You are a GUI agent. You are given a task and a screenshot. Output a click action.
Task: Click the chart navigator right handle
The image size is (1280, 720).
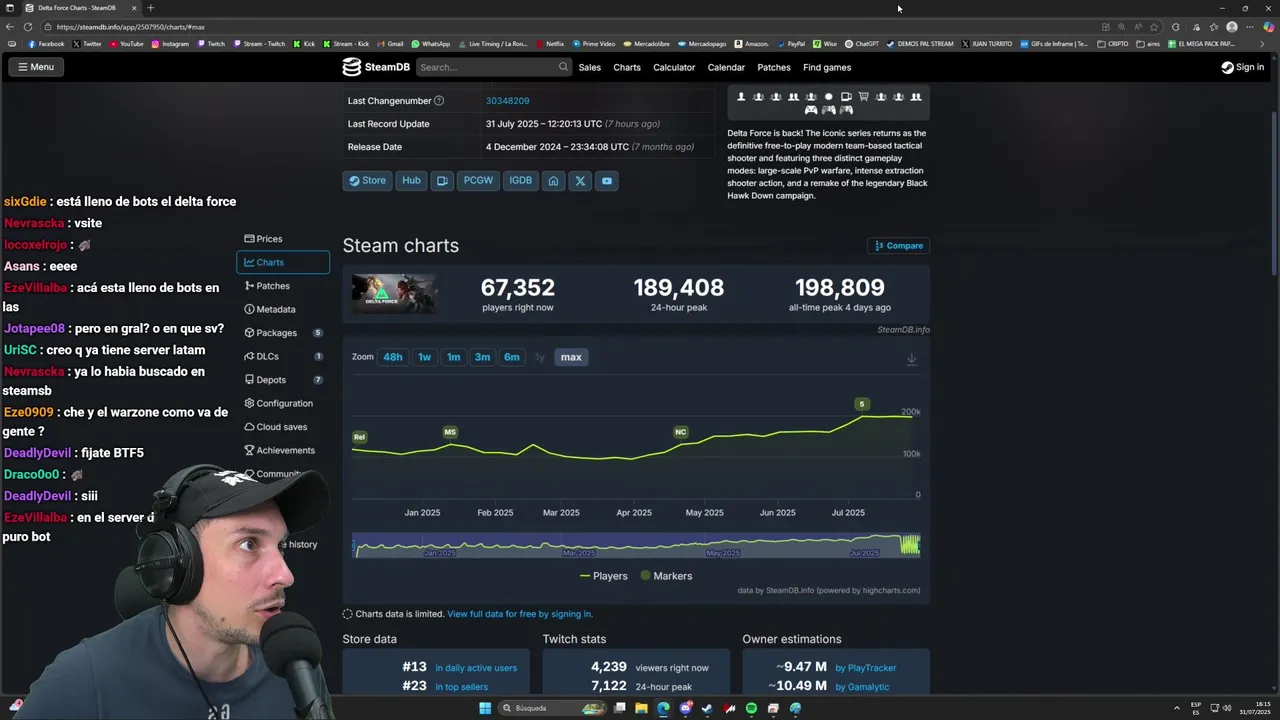[919, 545]
